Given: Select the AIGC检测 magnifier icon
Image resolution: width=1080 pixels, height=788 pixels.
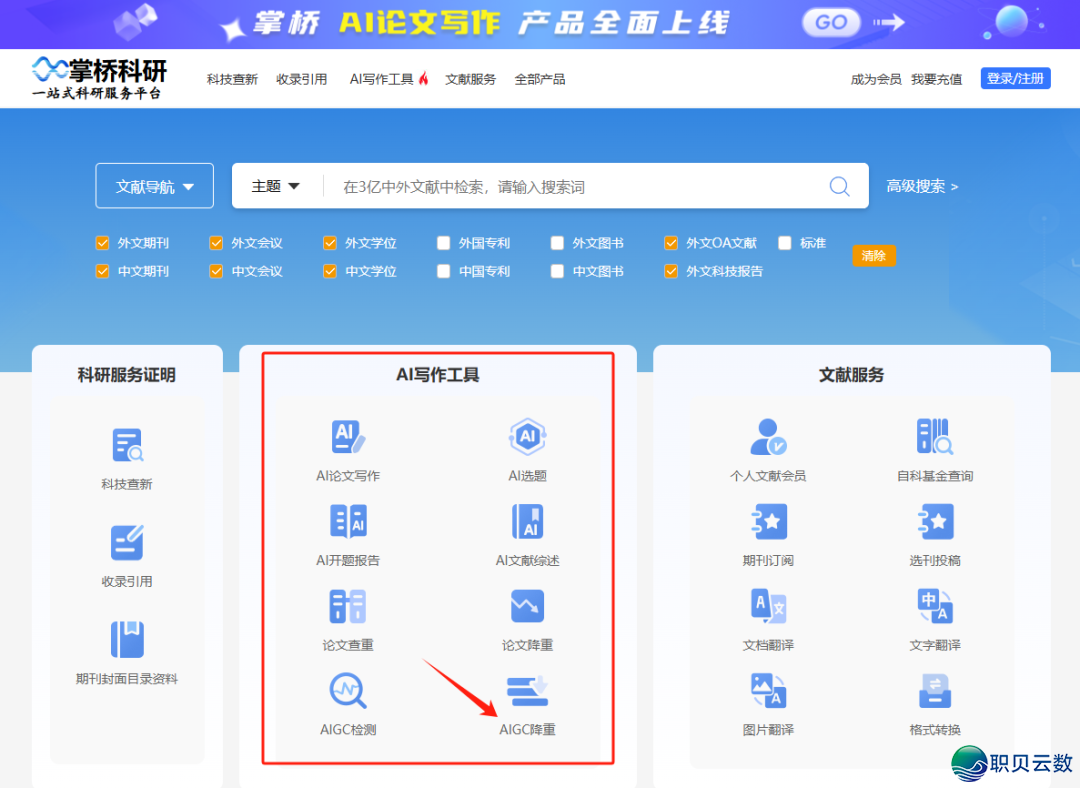Looking at the screenshot, I should (348, 691).
